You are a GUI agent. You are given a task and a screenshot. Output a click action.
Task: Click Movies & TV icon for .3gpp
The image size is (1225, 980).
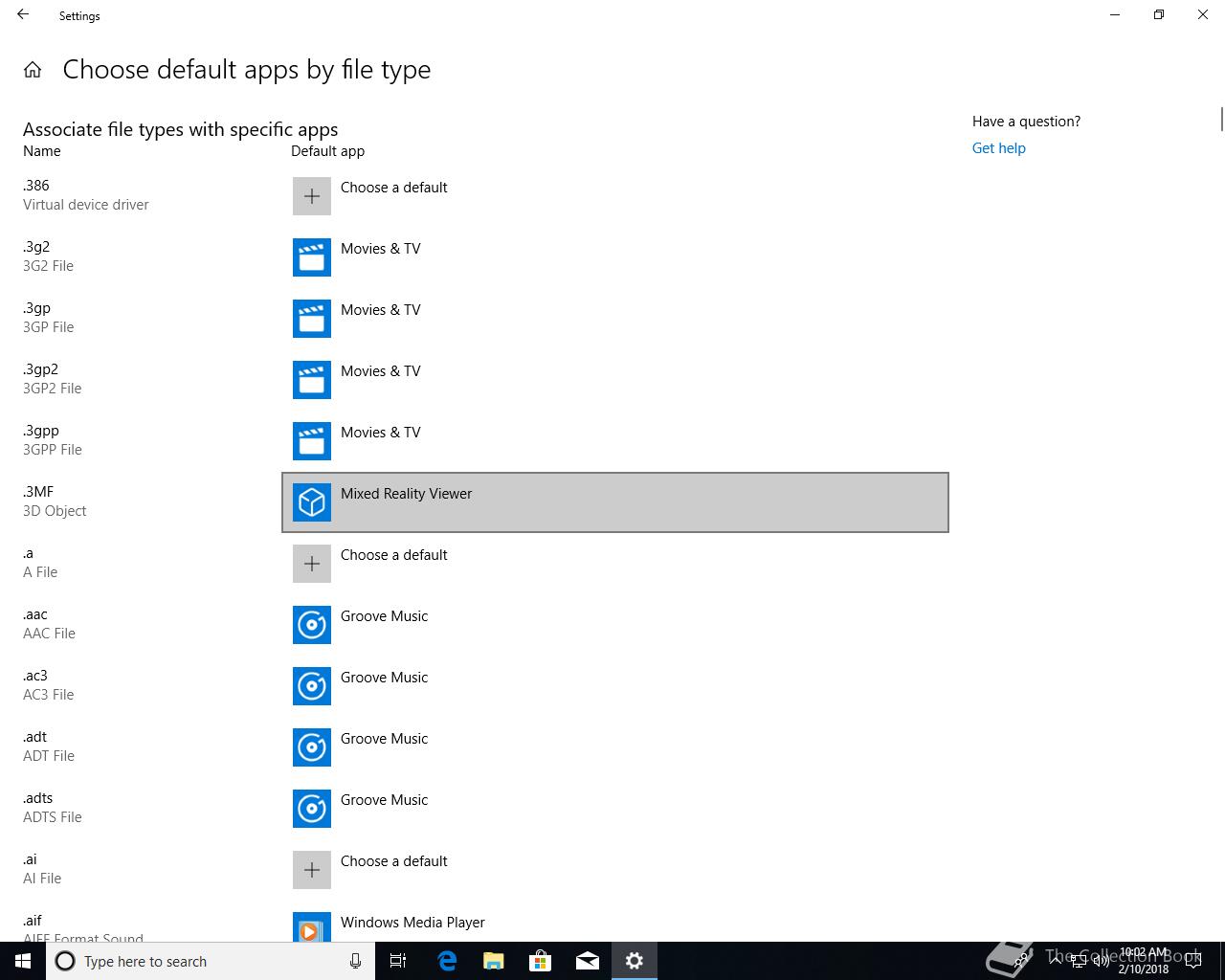(312, 441)
